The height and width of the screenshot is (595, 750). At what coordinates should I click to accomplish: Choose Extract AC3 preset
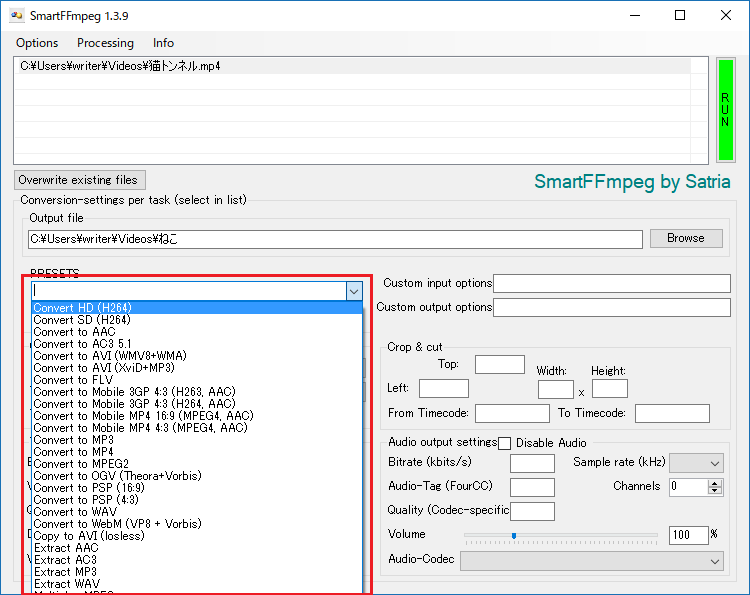pos(197,560)
